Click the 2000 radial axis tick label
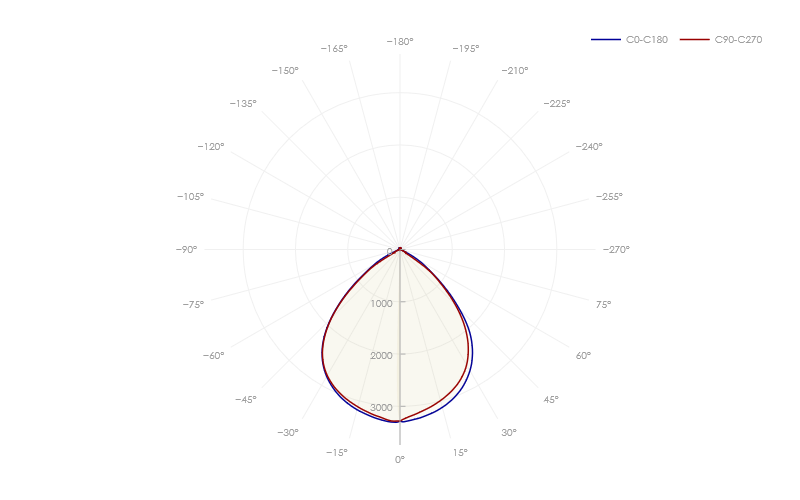 [x=381, y=355]
